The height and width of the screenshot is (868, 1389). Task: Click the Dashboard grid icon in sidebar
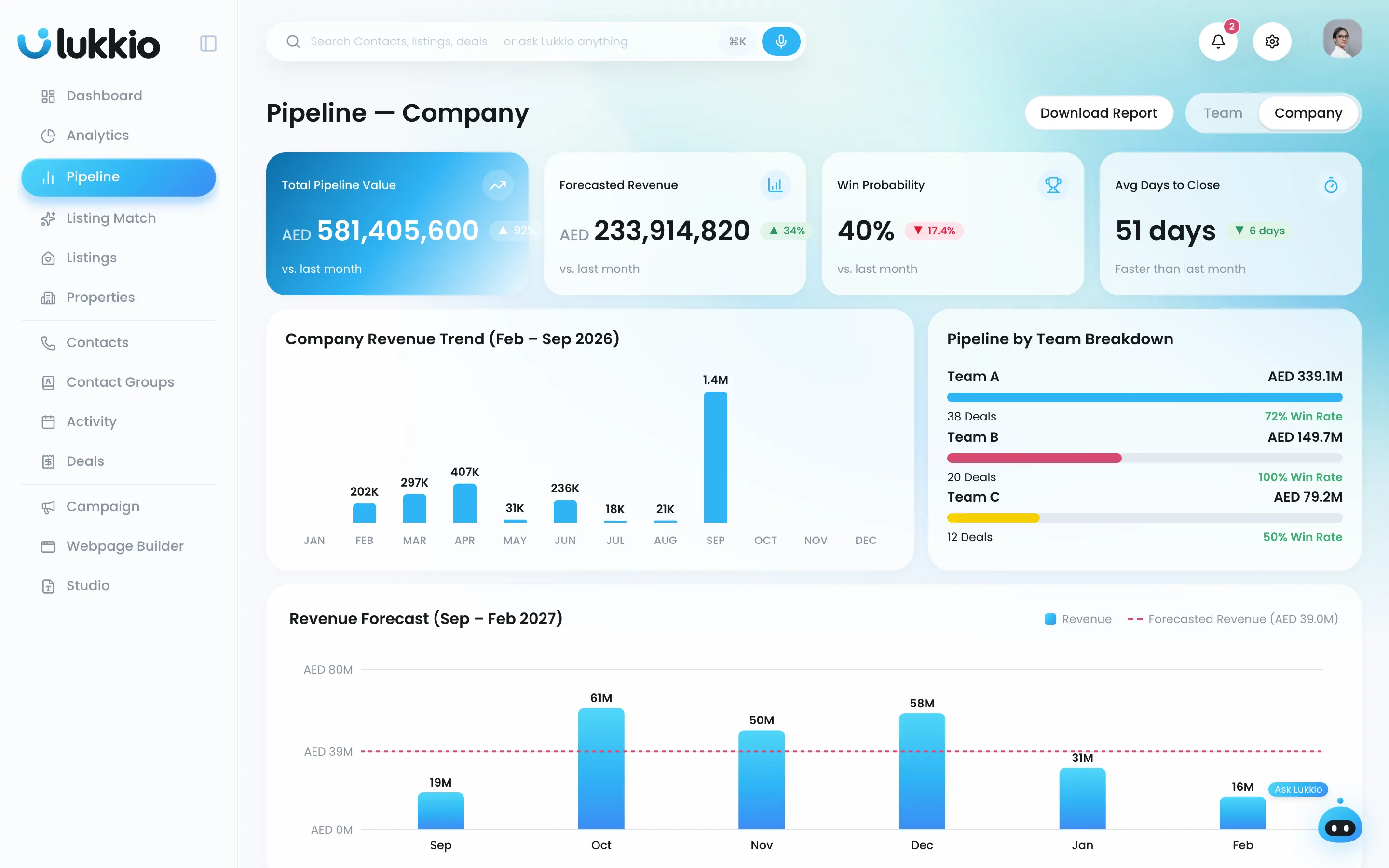[48, 96]
